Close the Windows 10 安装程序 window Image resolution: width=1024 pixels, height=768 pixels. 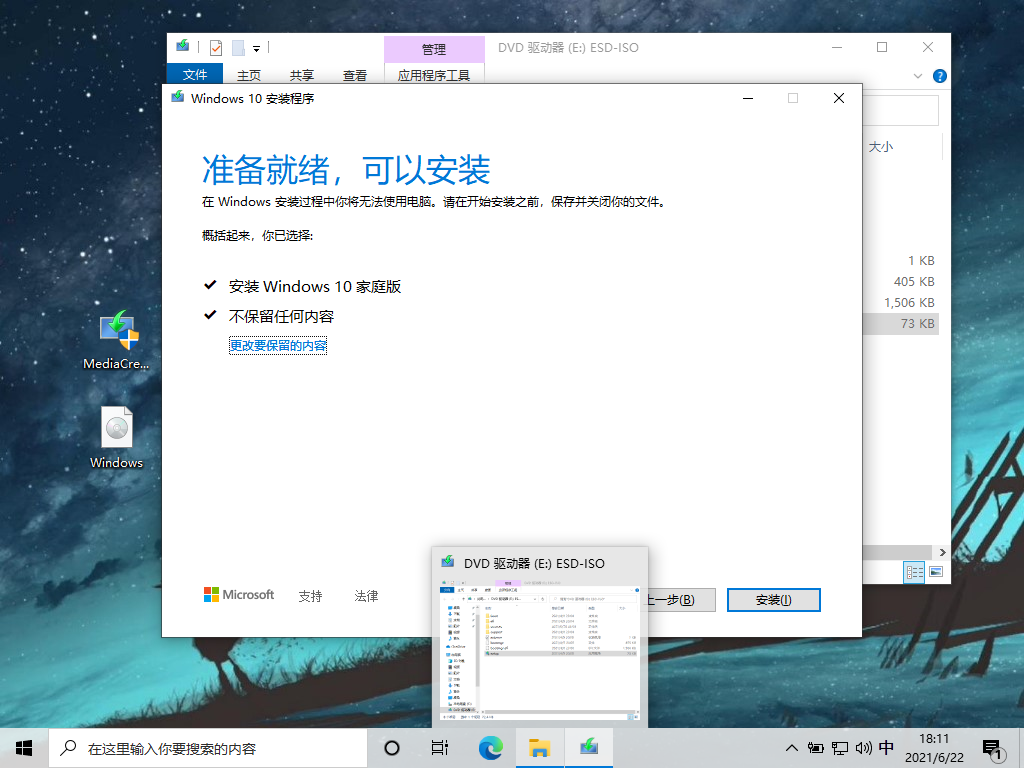pos(839,98)
